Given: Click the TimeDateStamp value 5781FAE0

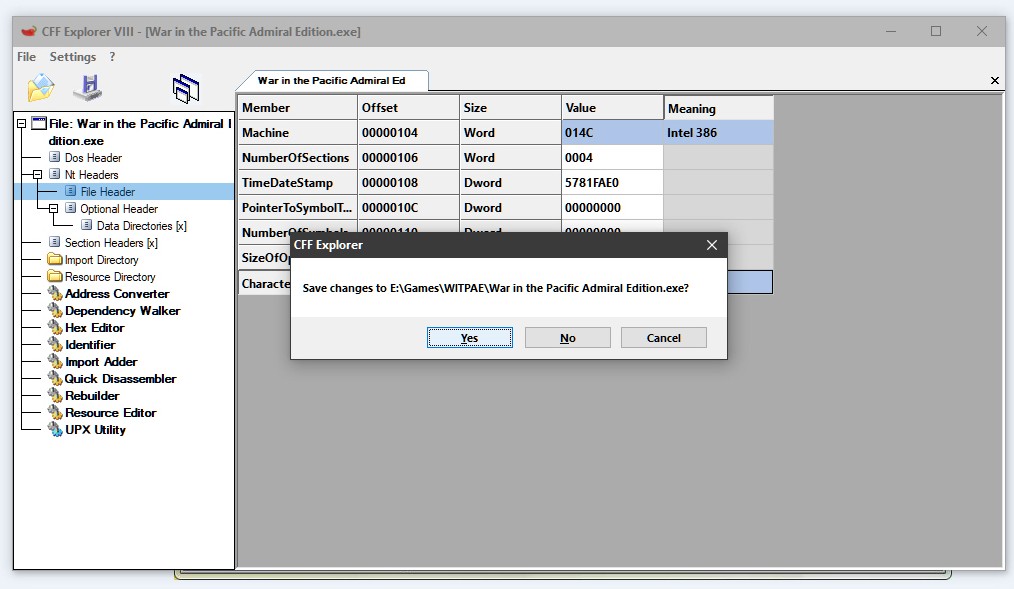Looking at the screenshot, I should [x=612, y=183].
